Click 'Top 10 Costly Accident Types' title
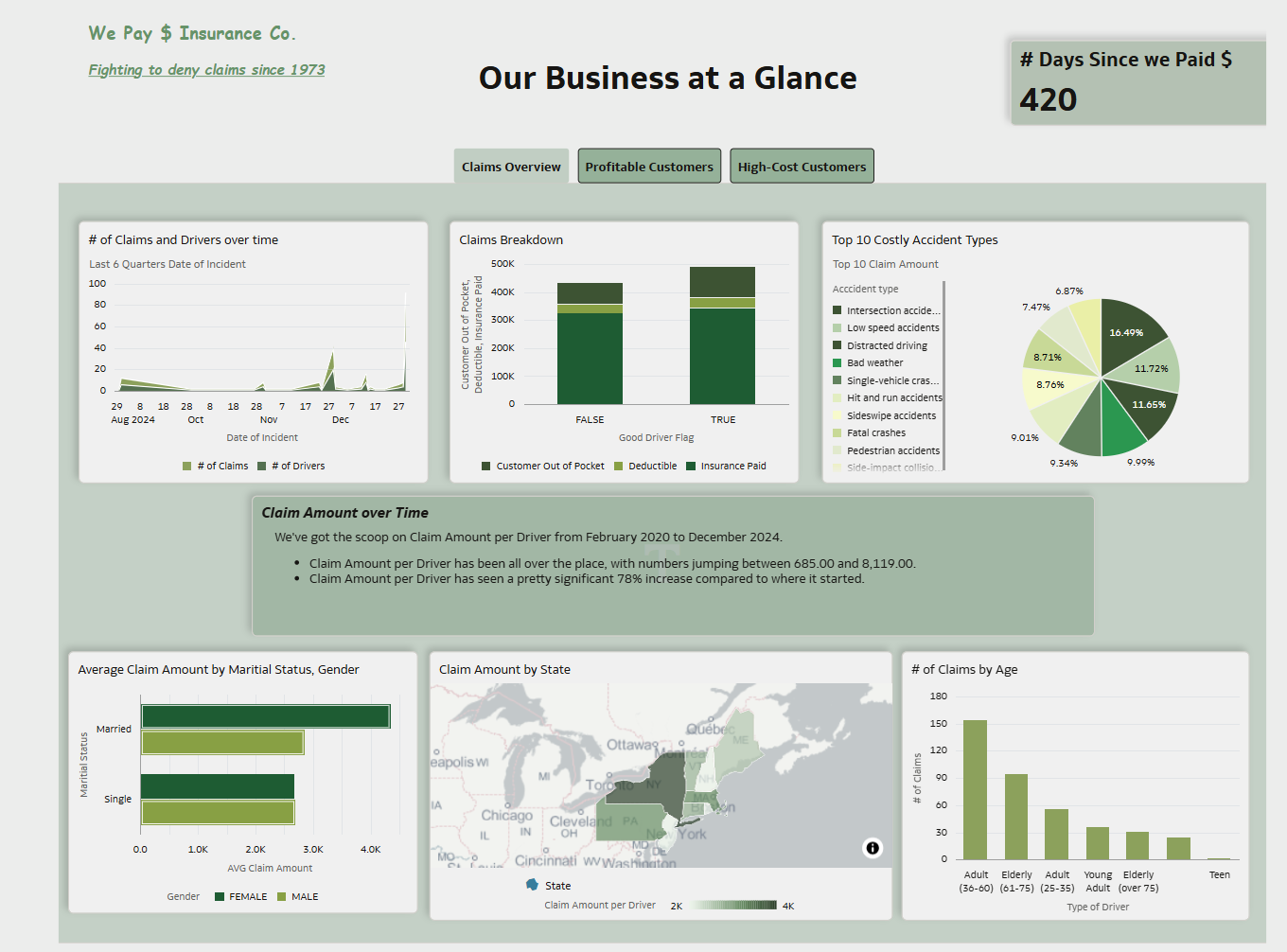Viewport: 1287px width, 952px height. tap(915, 240)
